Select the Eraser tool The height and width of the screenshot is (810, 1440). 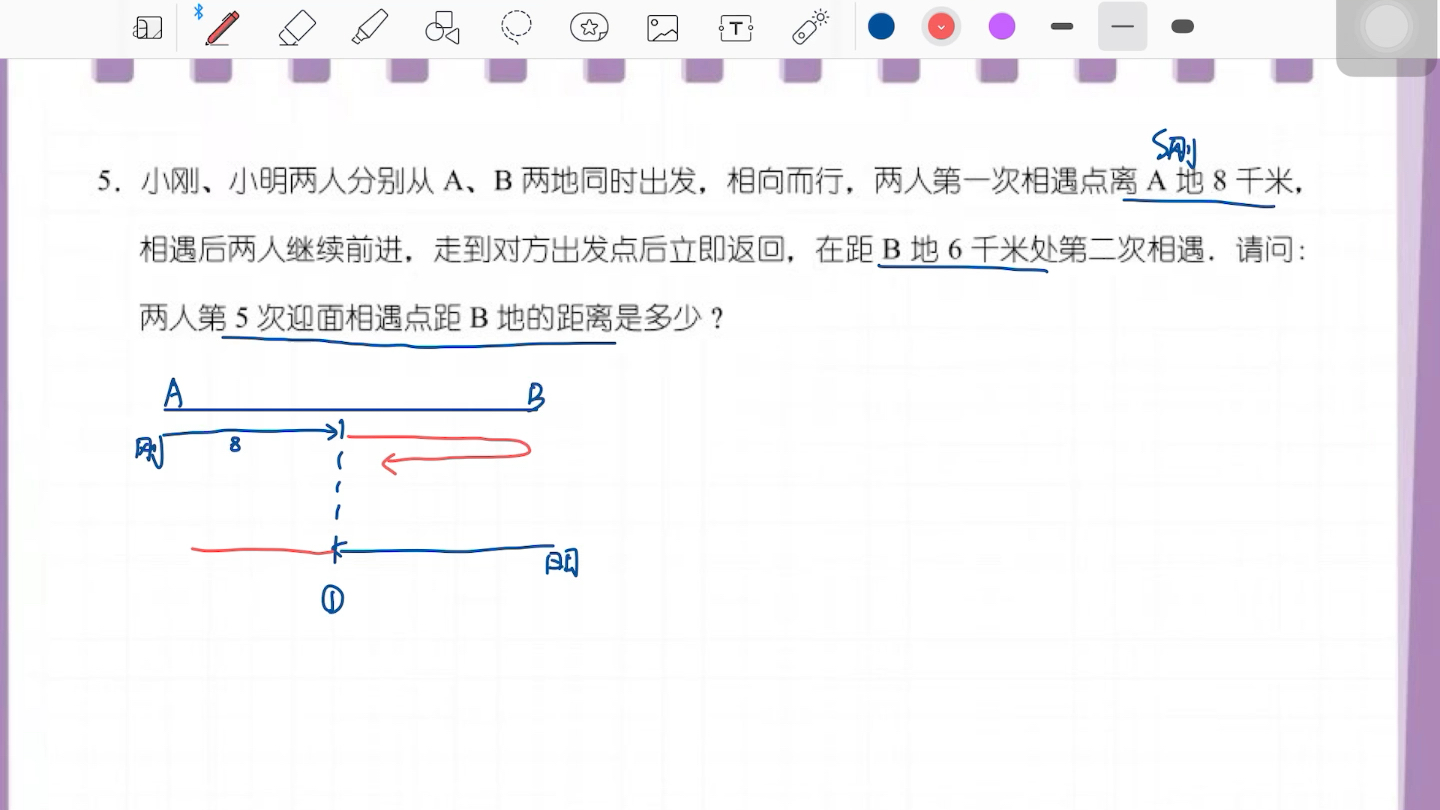tap(297, 27)
